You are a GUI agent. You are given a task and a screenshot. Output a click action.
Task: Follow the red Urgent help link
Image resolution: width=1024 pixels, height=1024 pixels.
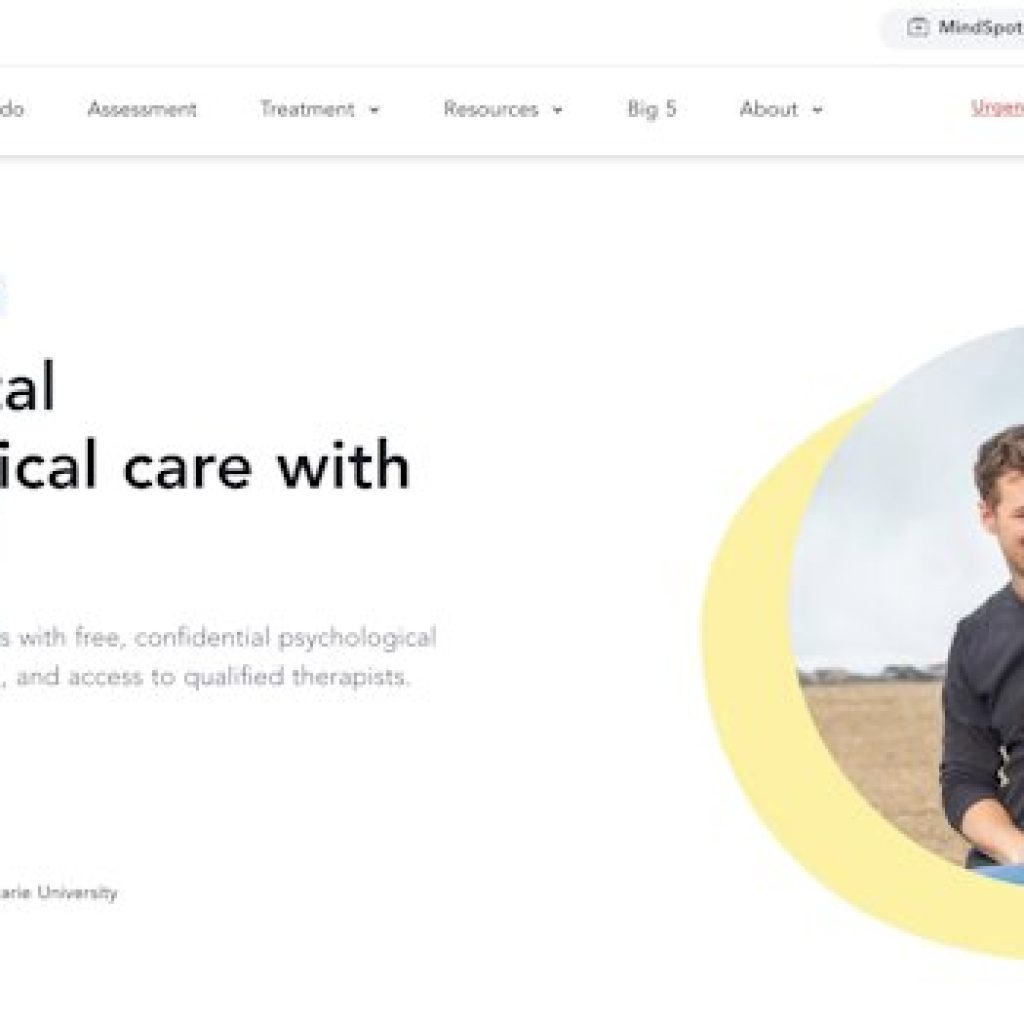point(997,108)
